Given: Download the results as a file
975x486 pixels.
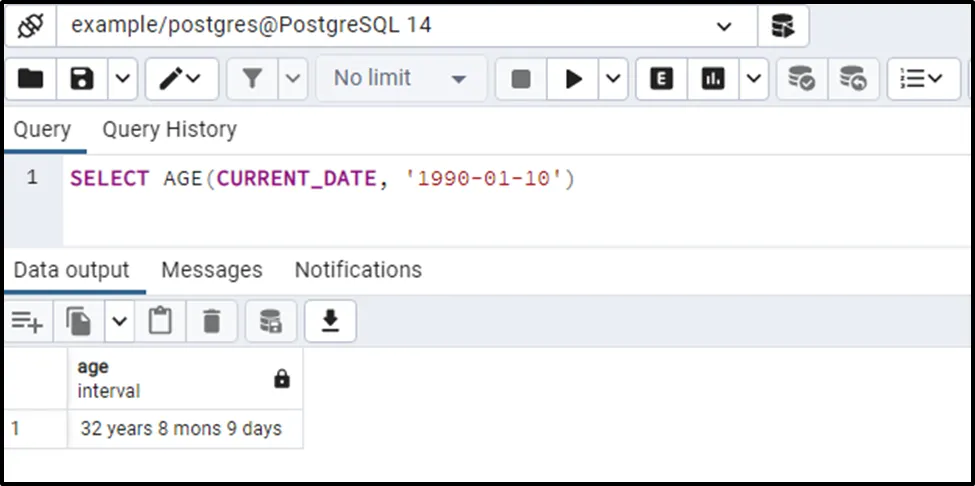Looking at the screenshot, I should [330, 321].
